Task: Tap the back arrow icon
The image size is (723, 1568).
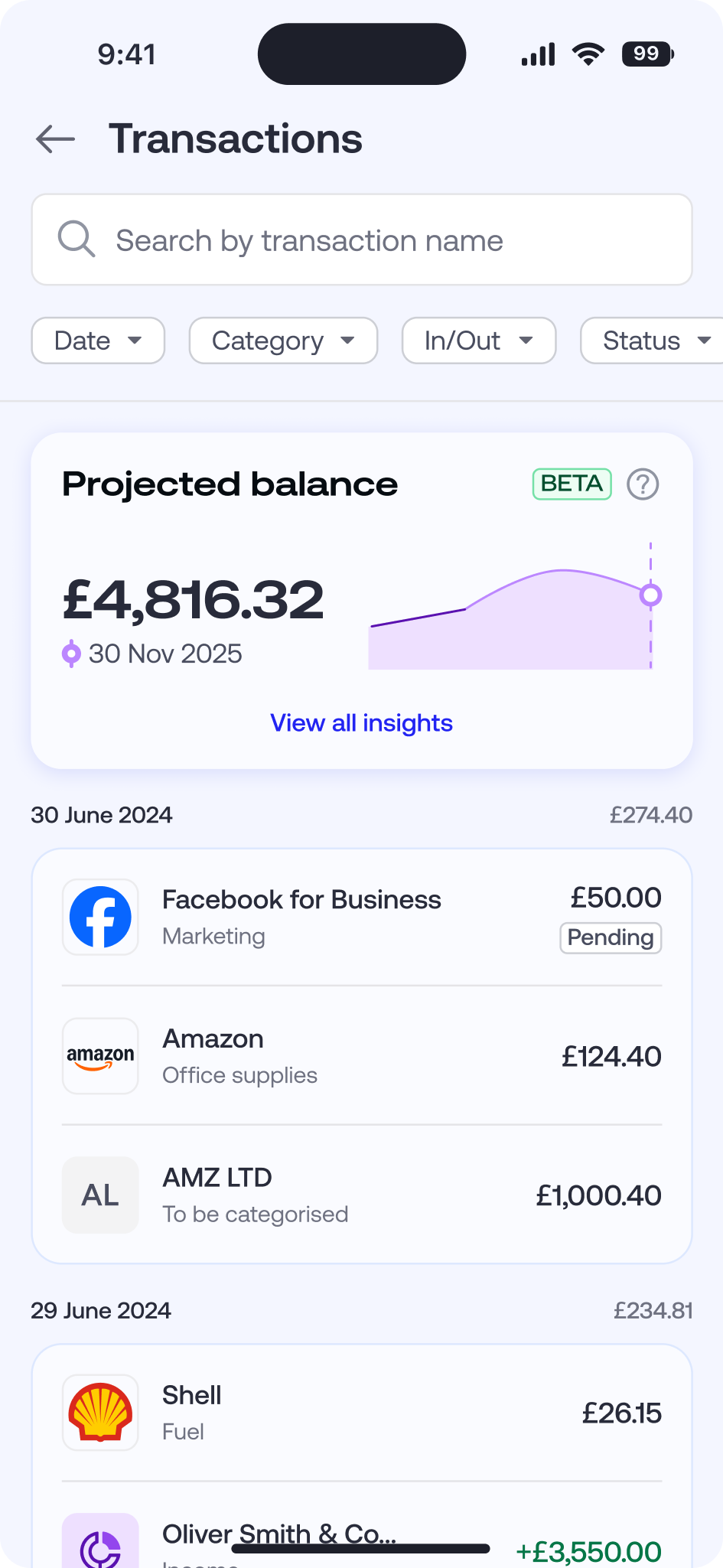Action: pos(55,139)
